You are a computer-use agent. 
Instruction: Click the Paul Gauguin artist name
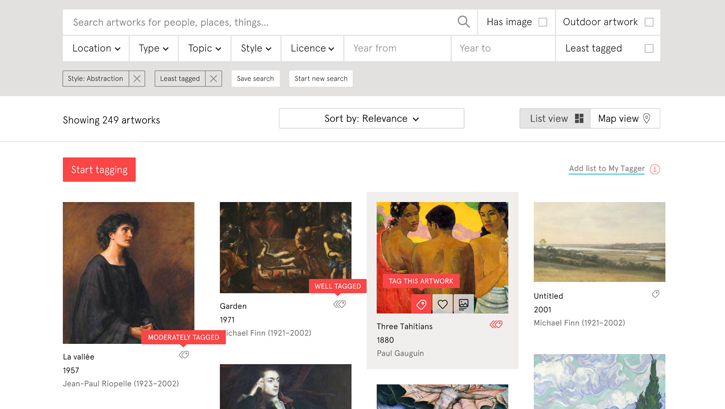400,353
